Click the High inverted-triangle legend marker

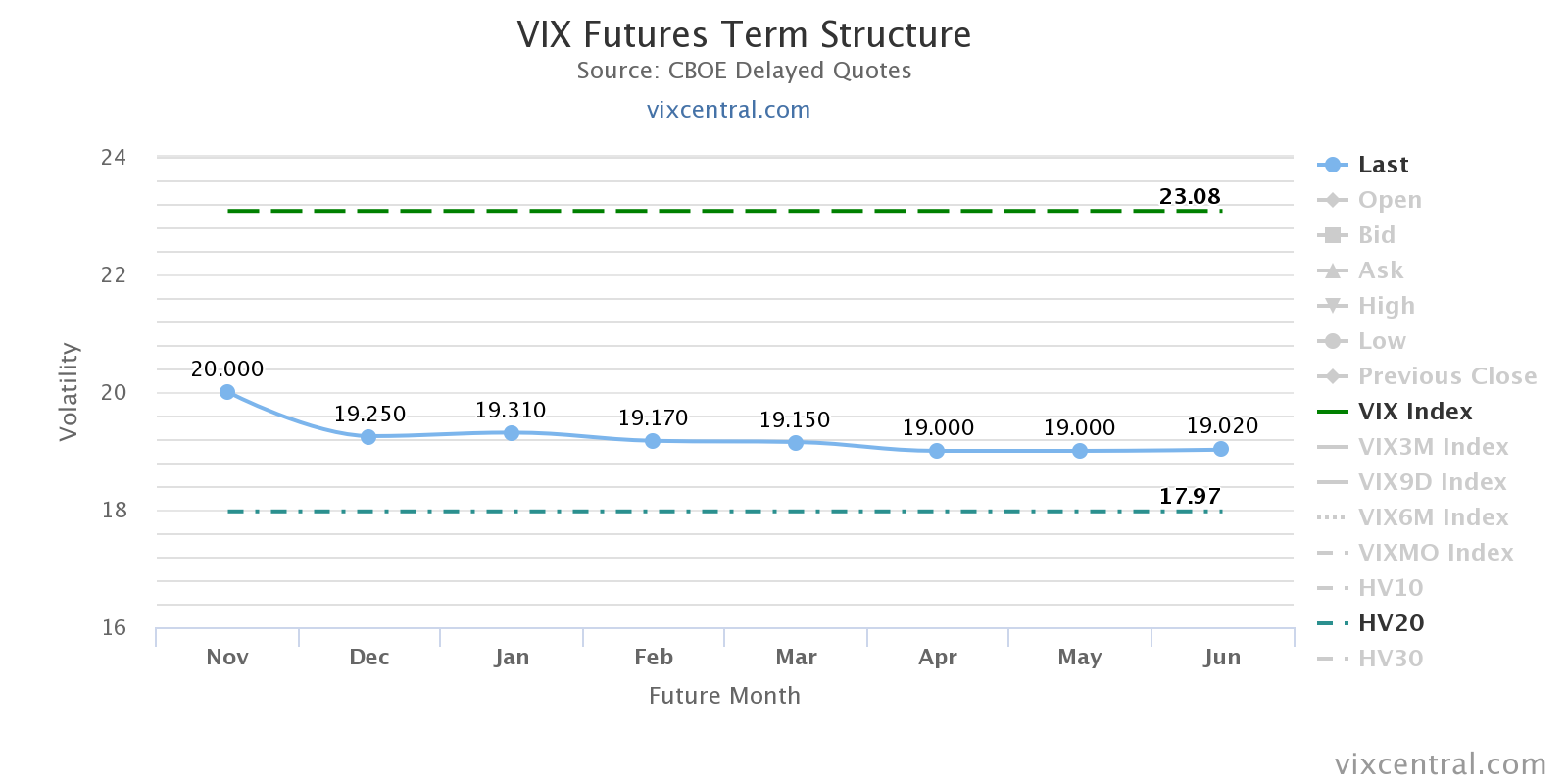(x=1332, y=306)
